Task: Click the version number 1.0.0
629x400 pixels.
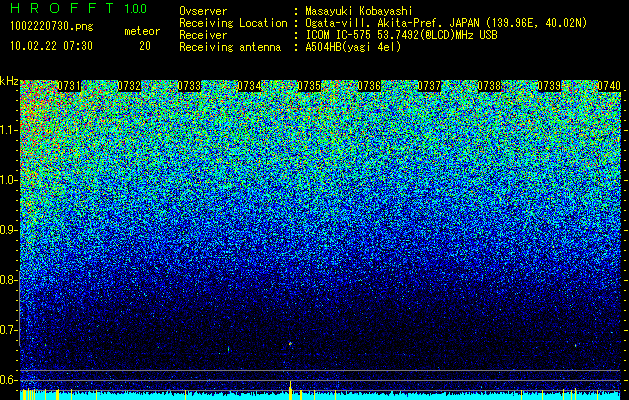Action: 136,9
